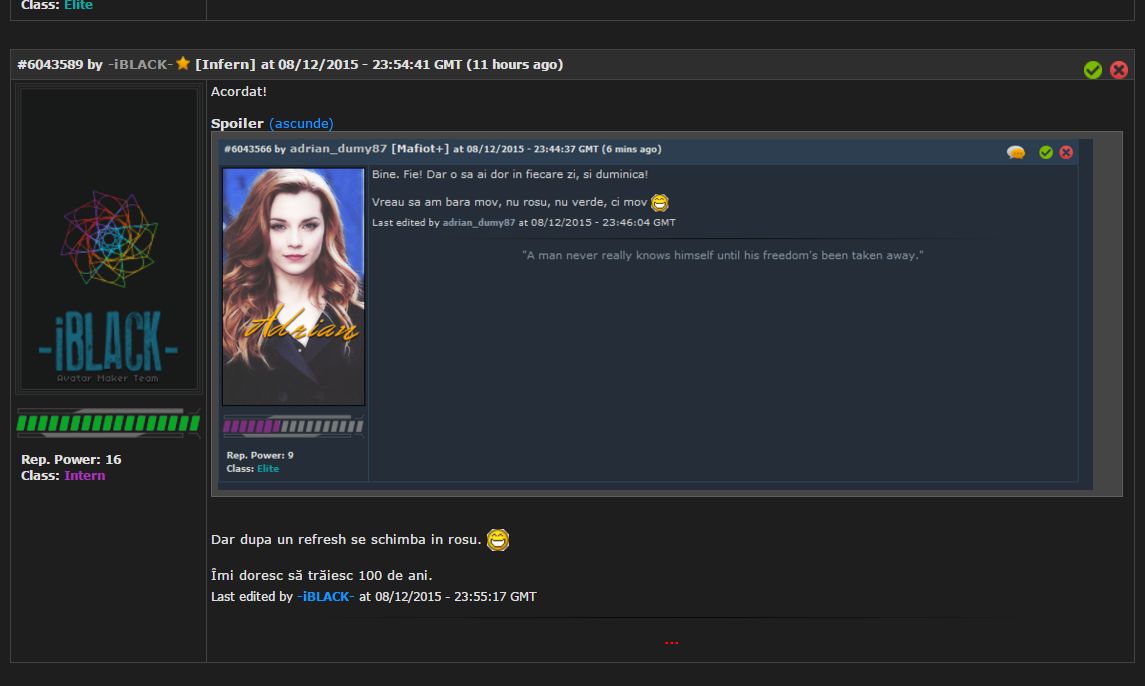Viewport: 1145px width, 686px height.
Task: Click green reputation bar under -iBLACK- avatar
Action: pyautogui.click(x=108, y=423)
